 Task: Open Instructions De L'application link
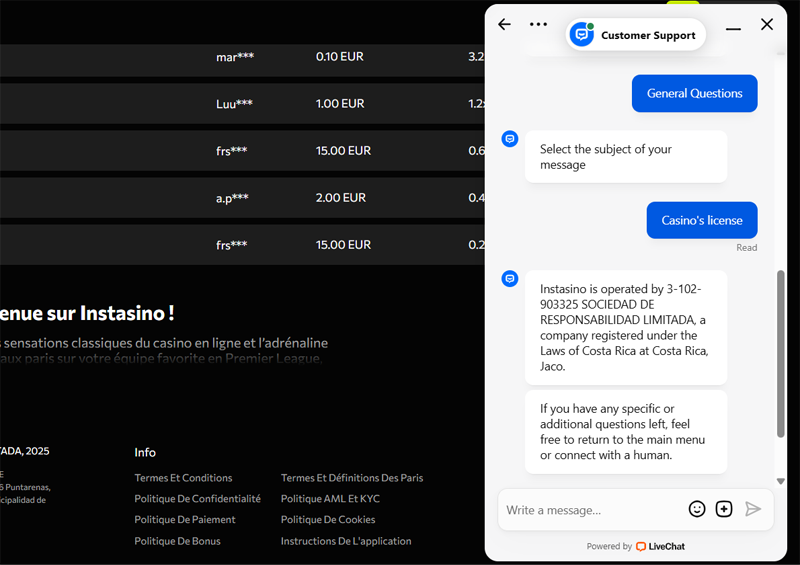click(346, 541)
